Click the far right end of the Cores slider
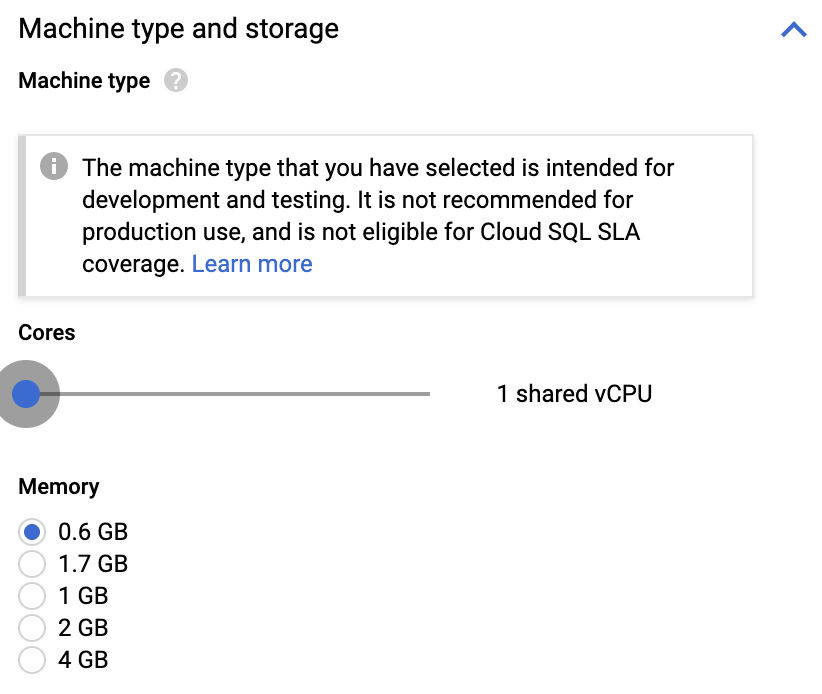 click(428, 394)
